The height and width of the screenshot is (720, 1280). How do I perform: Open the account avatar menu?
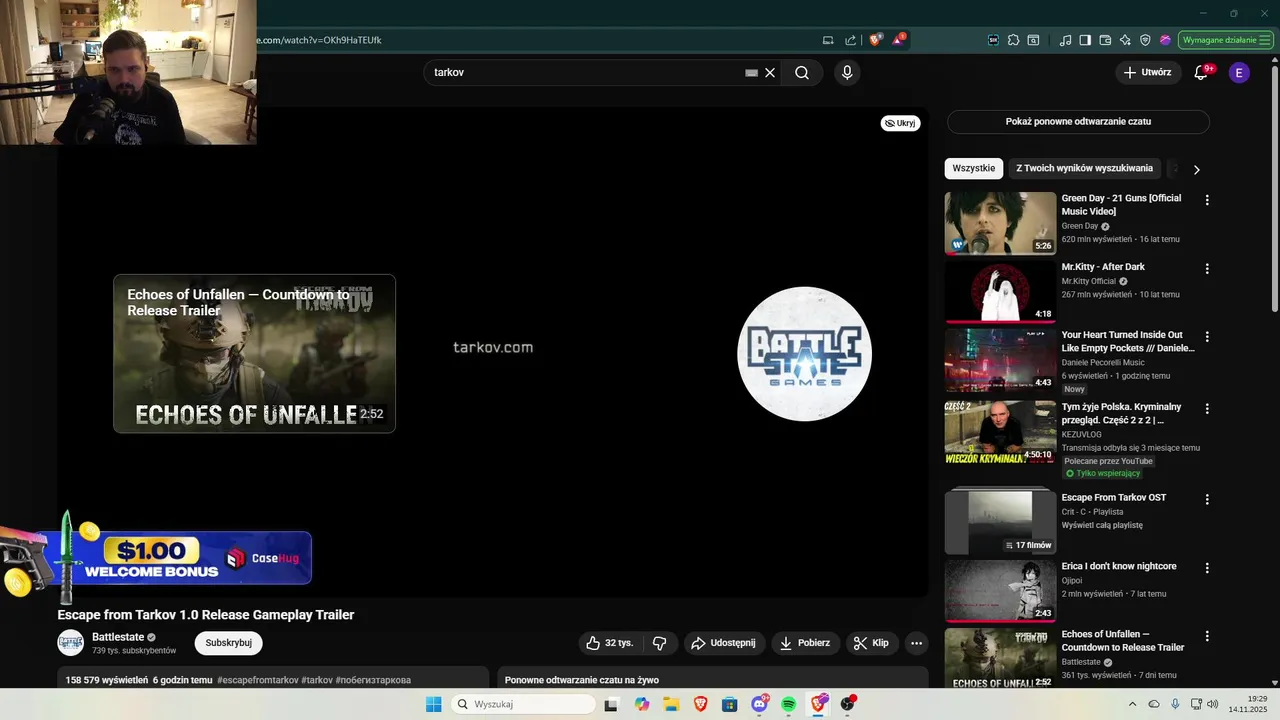(1239, 72)
